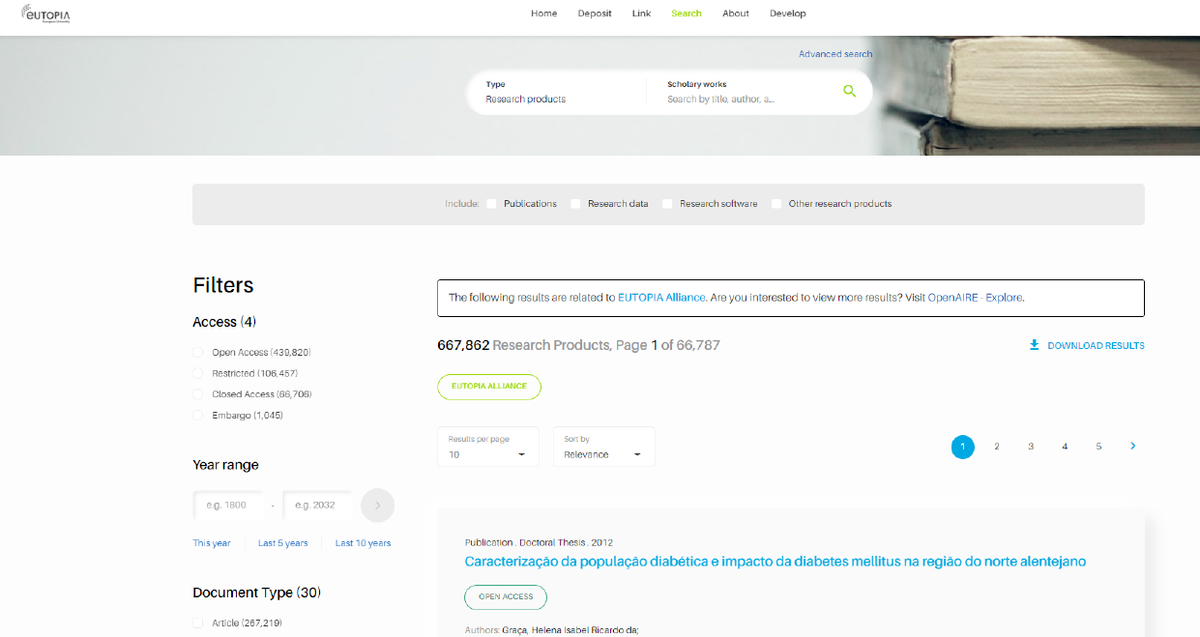Go to next results page arrow
This screenshot has width=1200, height=637.
pyautogui.click(x=1132, y=446)
